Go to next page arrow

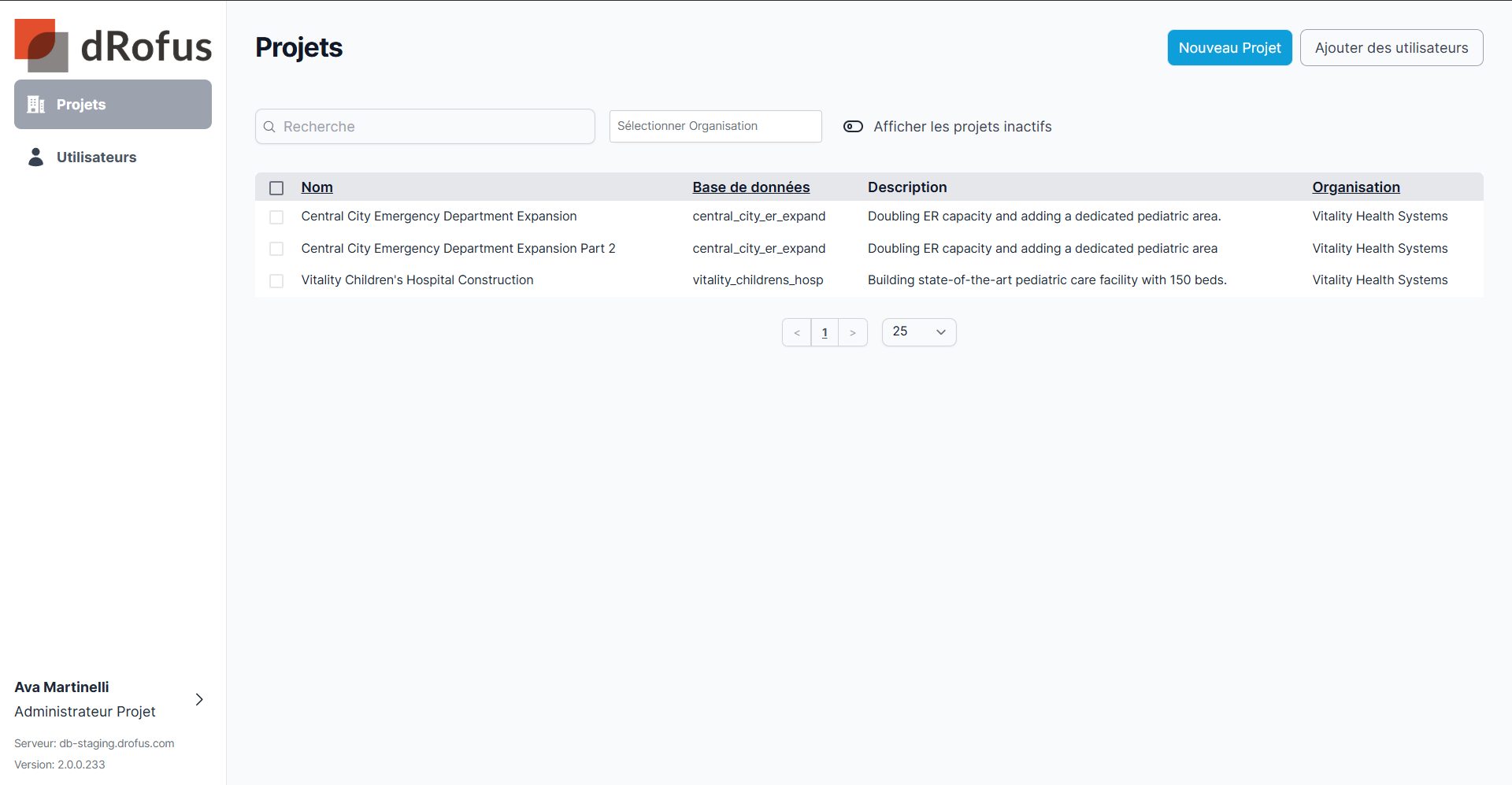pyautogui.click(x=853, y=332)
